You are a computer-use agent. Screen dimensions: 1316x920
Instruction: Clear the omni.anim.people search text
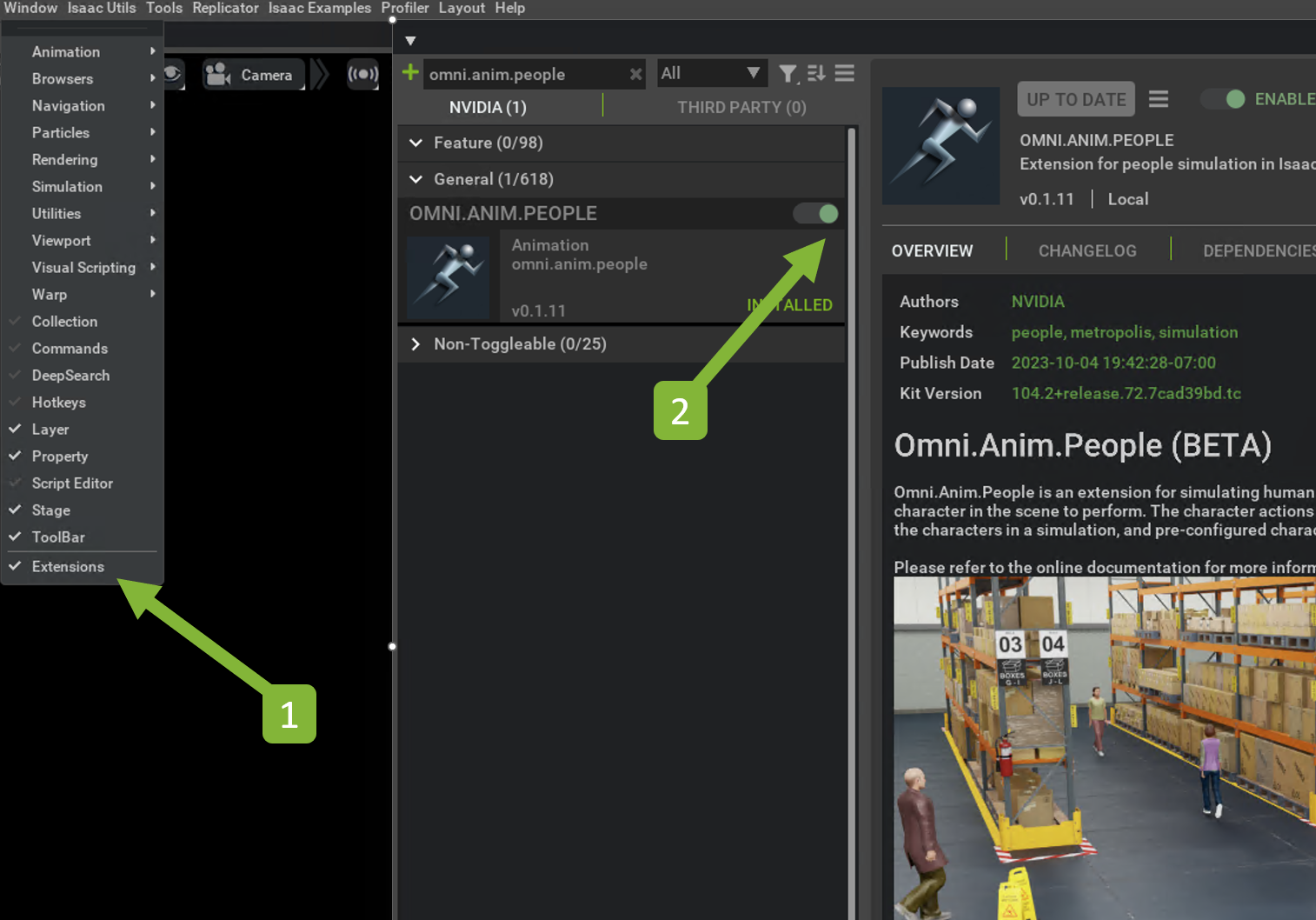click(x=635, y=74)
